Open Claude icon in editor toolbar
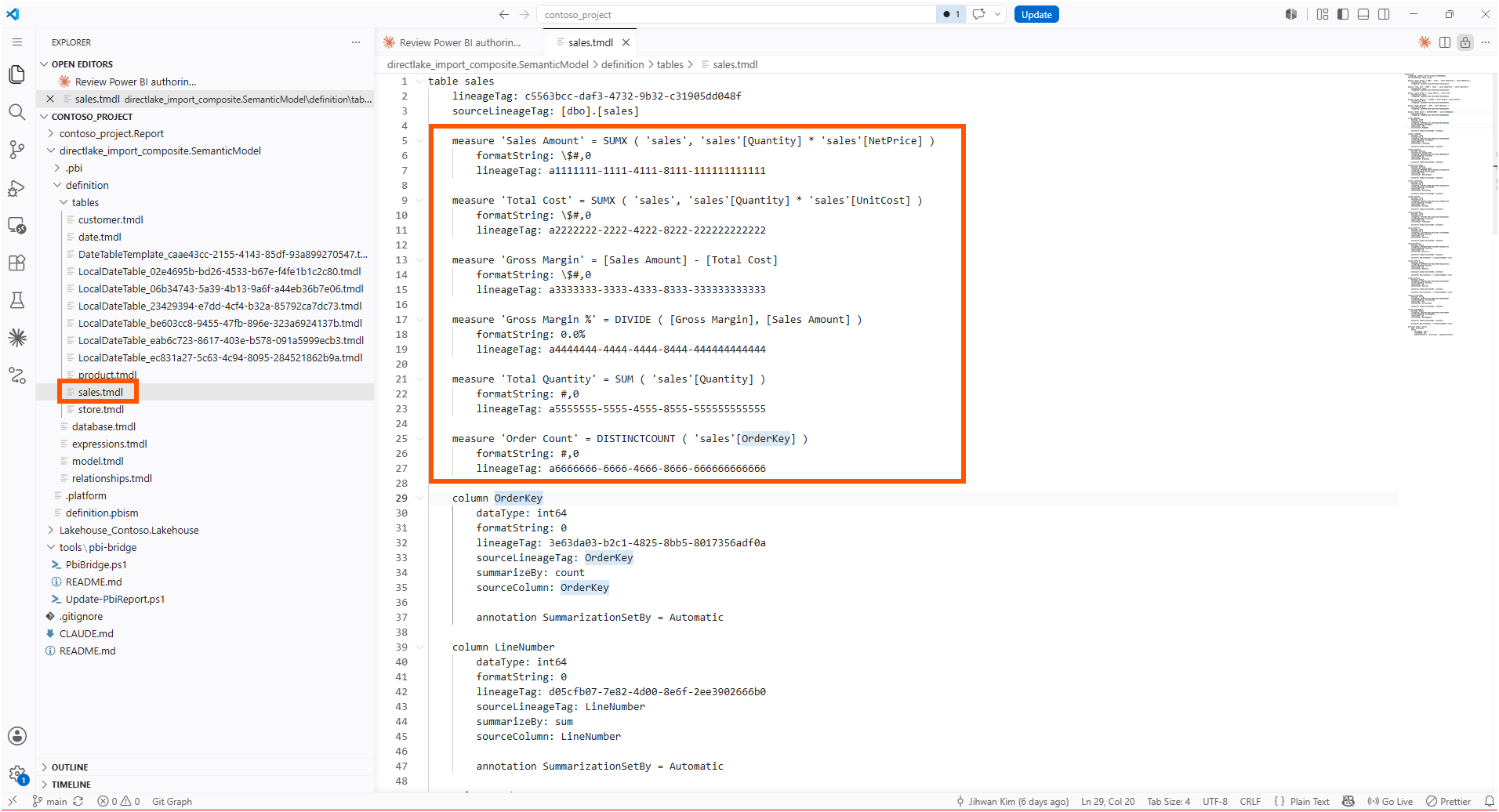This screenshot has width=1499, height=812. [x=1425, y=42]
